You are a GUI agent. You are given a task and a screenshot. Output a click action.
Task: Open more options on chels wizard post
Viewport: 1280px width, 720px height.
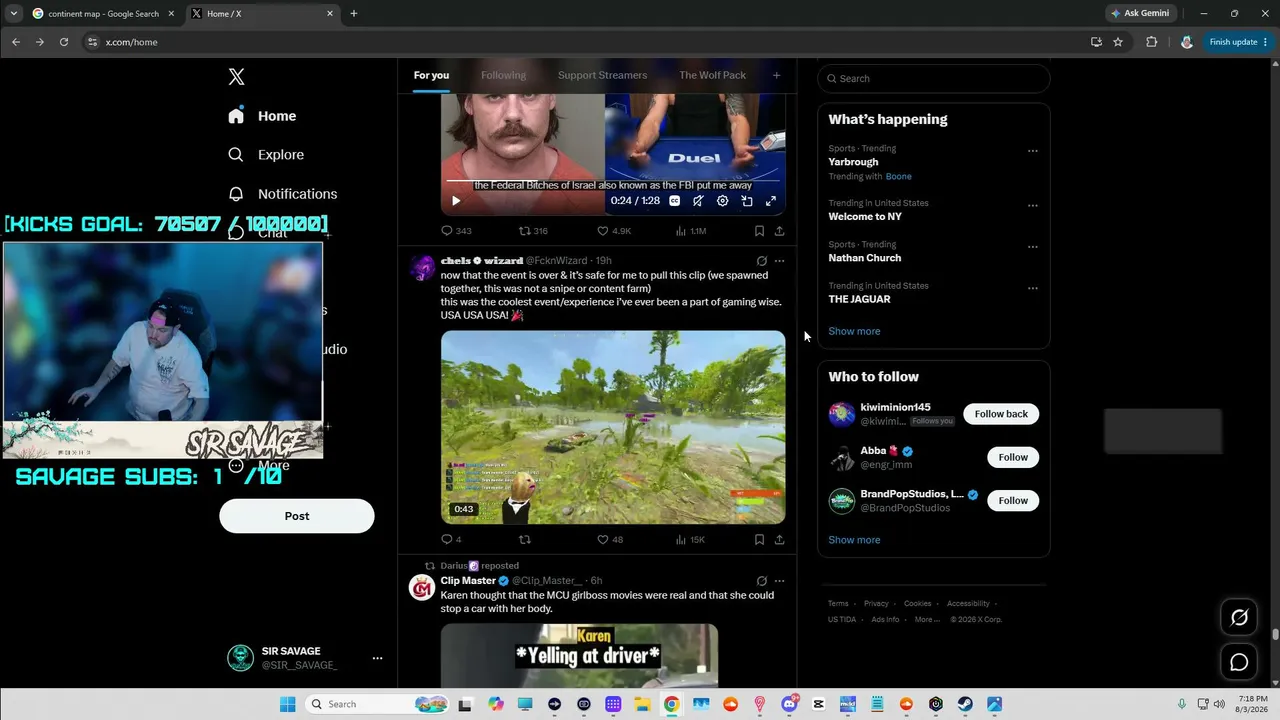click(x=779, y=261)
